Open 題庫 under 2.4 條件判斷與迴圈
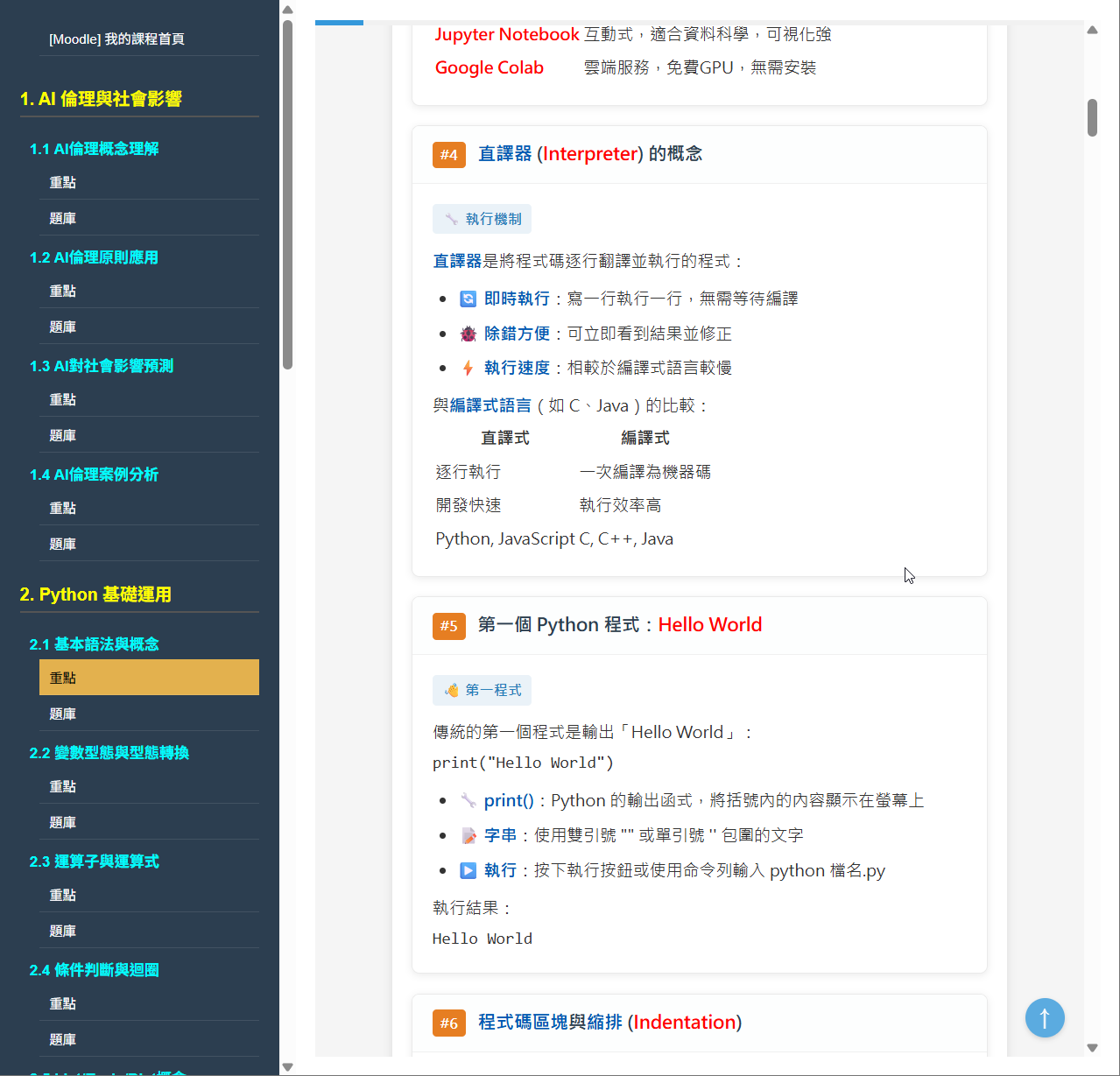Image resolution: width=1120 pixels, height=1076 pixels. pyautogui.click(x=149, y=1039)
